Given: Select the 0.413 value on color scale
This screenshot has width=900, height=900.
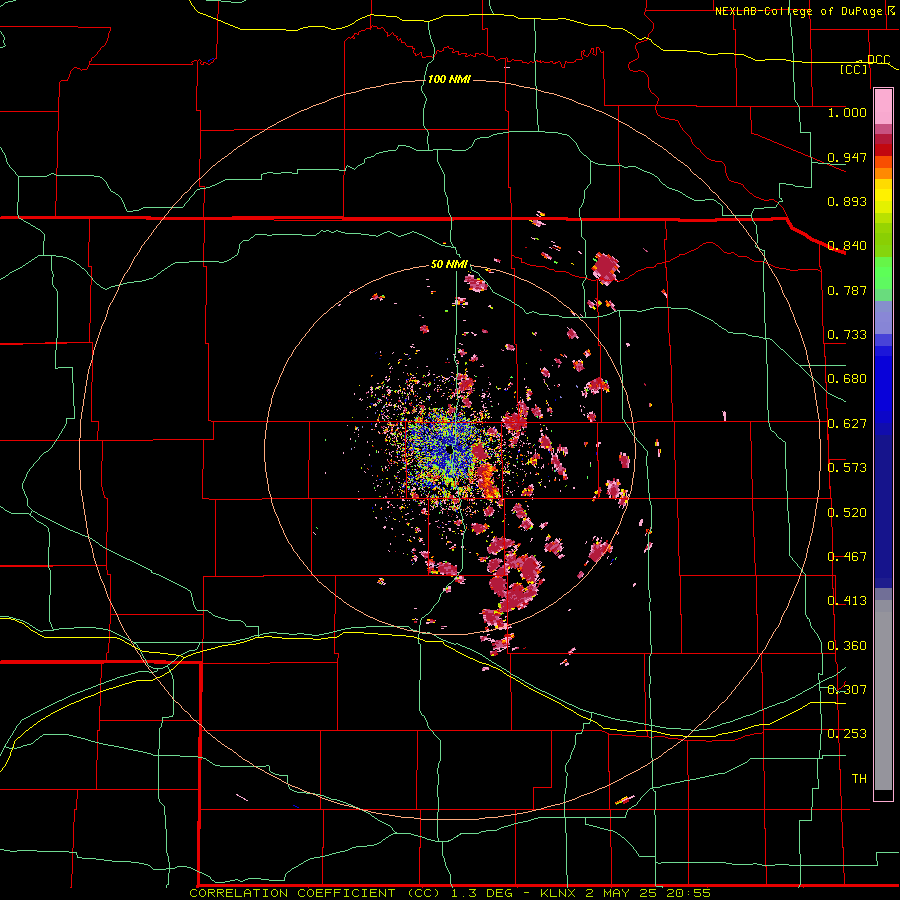Looking at the screenshot, I should [847, 601].
